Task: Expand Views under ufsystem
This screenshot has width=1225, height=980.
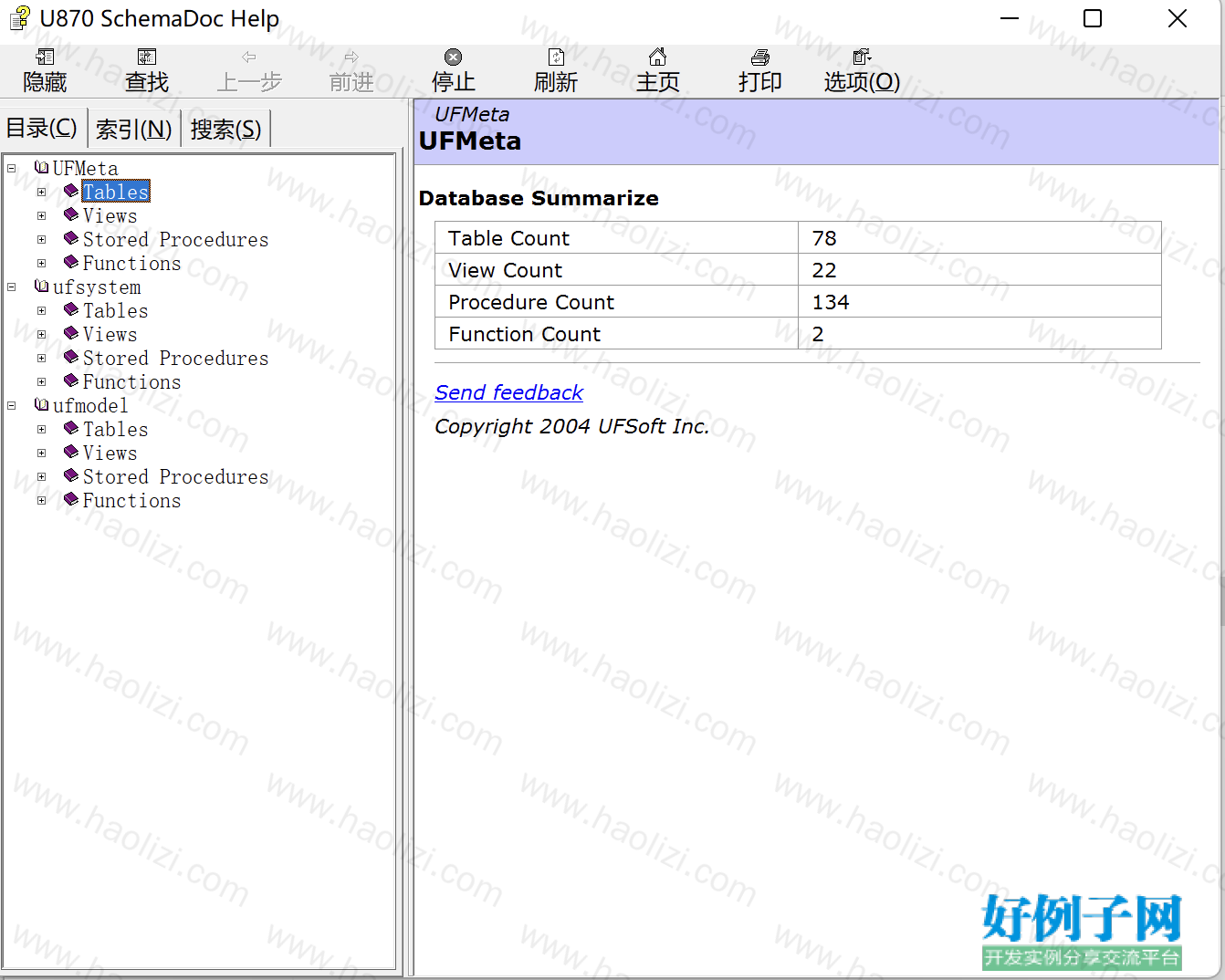Action: [x=41, y=335]
